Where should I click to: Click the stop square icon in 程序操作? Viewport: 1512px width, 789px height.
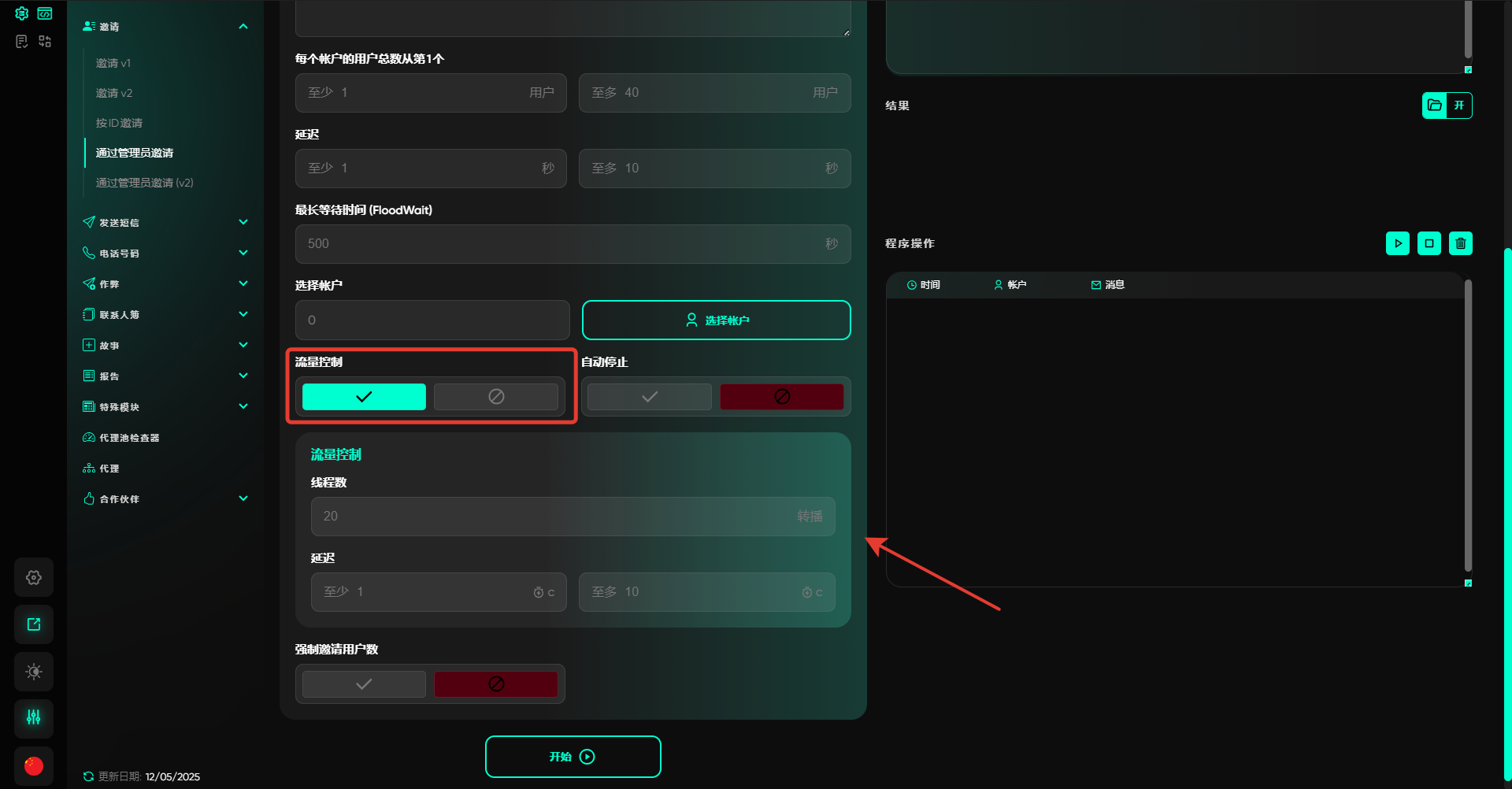point(1429,243)
